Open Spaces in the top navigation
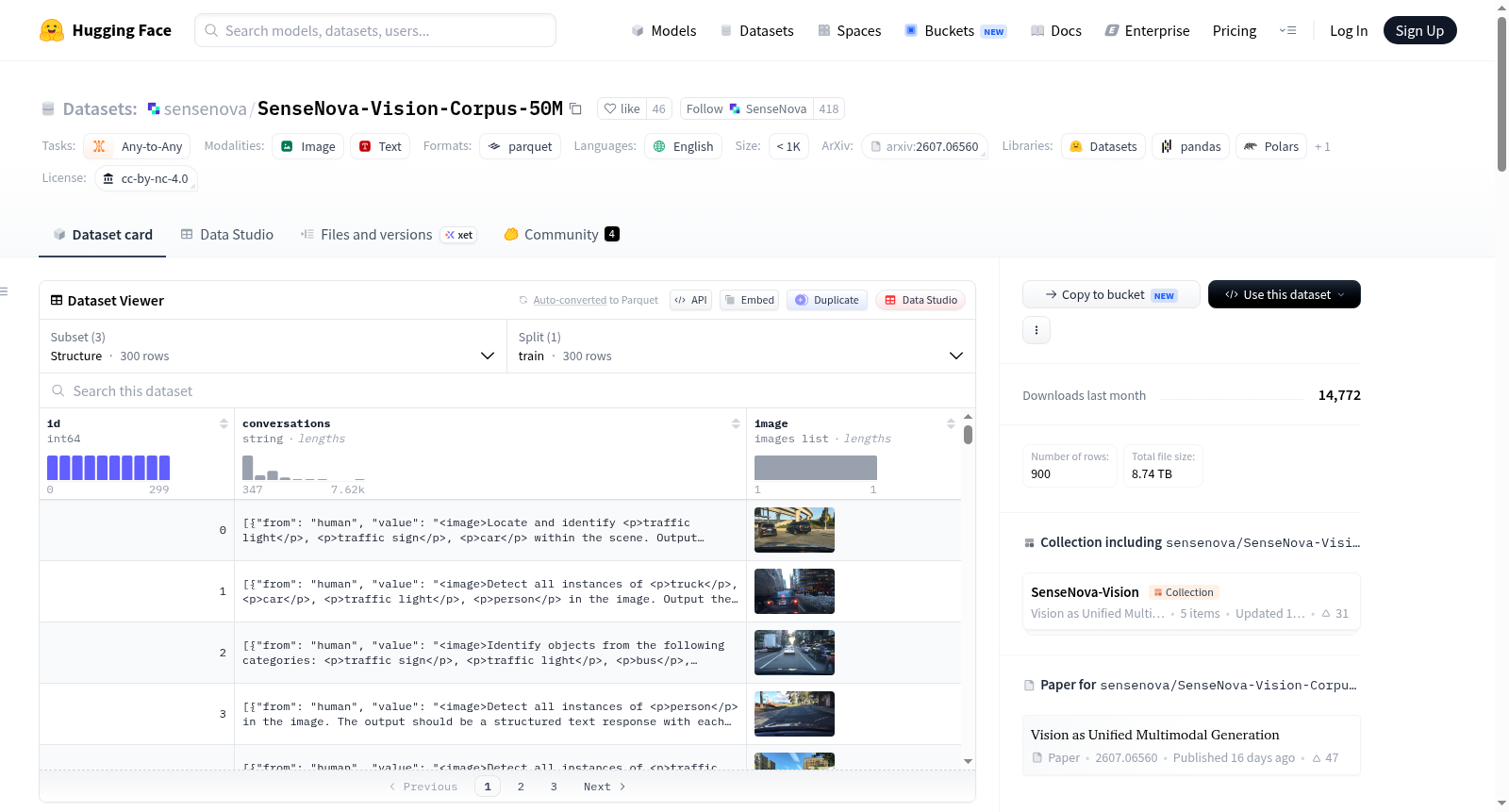Screen dimensions: 1509x812 click(850, 30)
